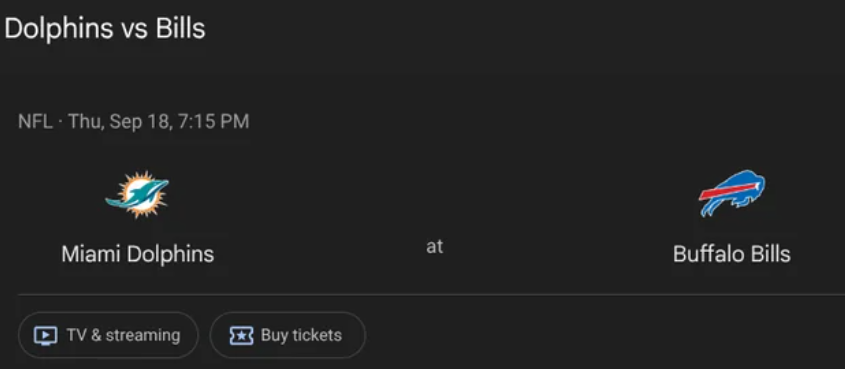Select the Buy tickets button
Image resolution: width=845 pixels, height=369 pixels.
pyautogui.click(x=288, y=335)
